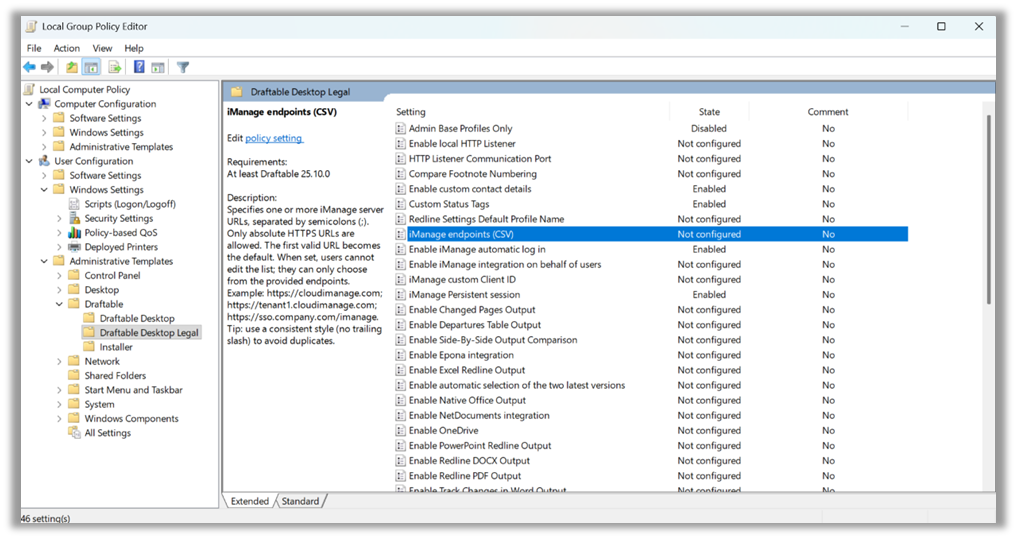Click folder icon in Draftable Desktop Legal header
The height and width of the screenshot is (539, 1017).
pos(237,91)
